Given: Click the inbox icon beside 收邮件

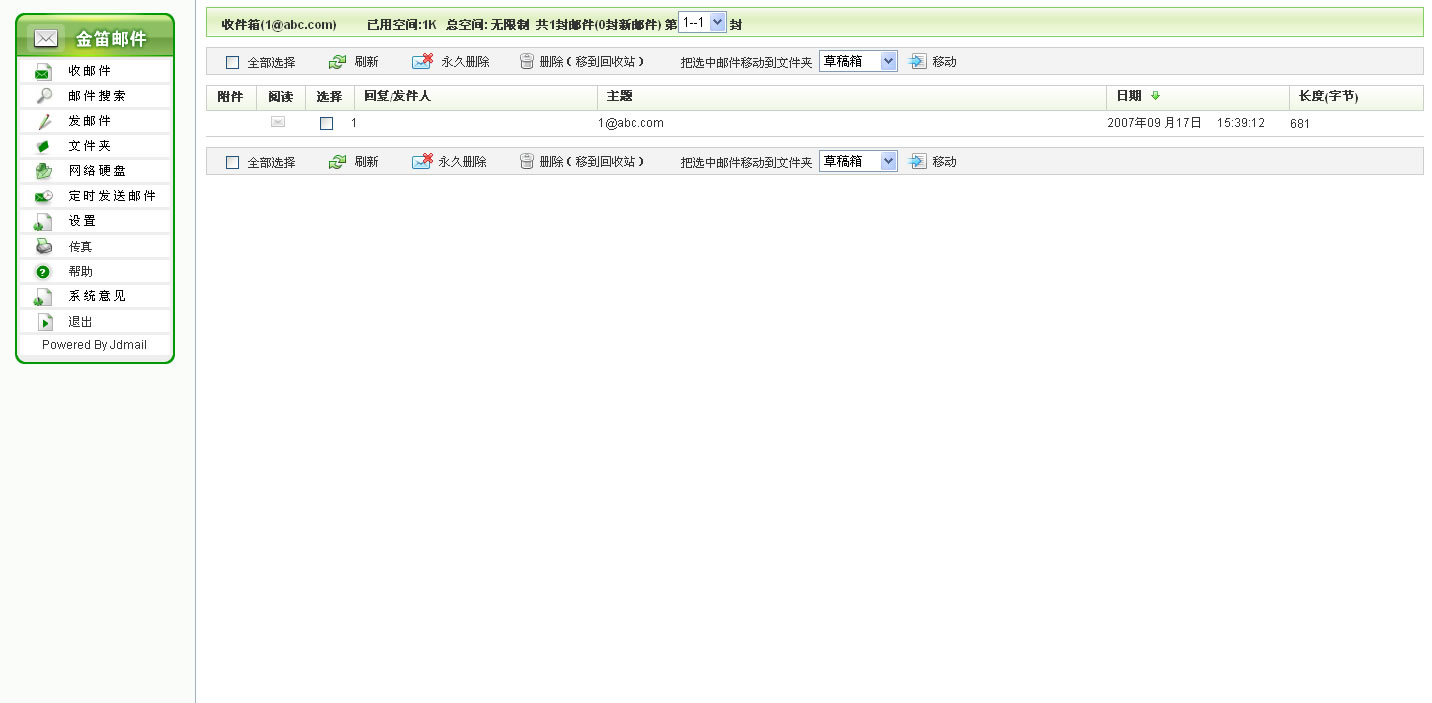Looking at the screenshot, I should [43, 72].
